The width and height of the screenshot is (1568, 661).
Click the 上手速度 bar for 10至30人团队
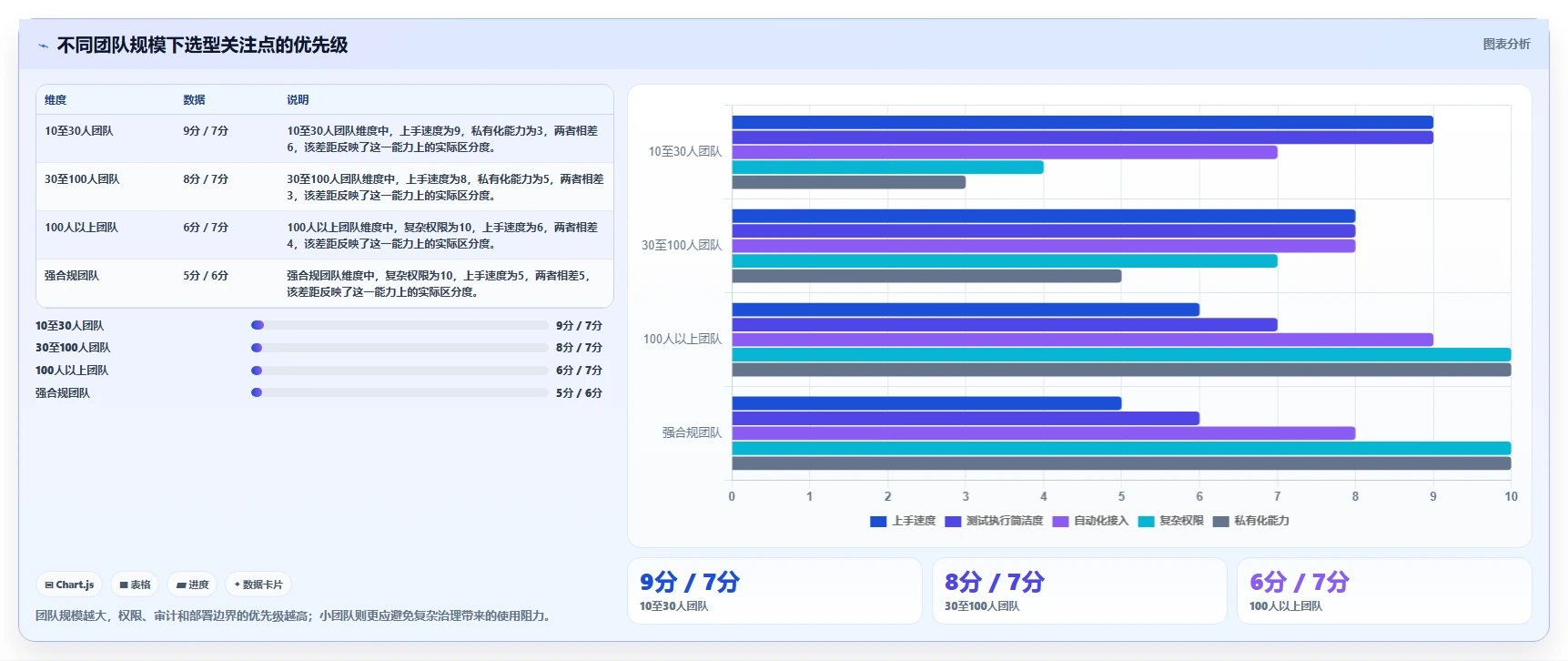(1082, 122)
